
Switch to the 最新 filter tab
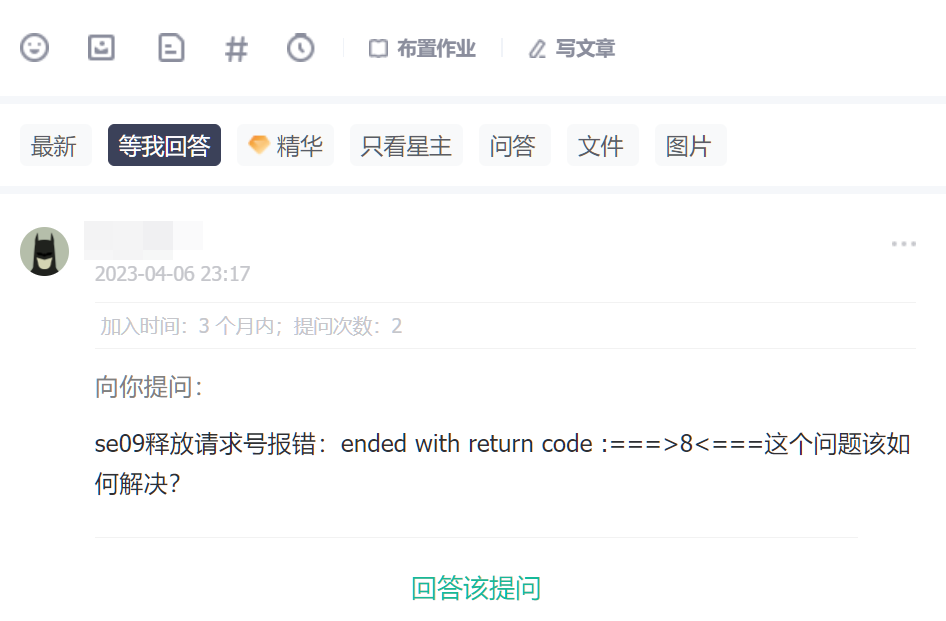(56, 145)
